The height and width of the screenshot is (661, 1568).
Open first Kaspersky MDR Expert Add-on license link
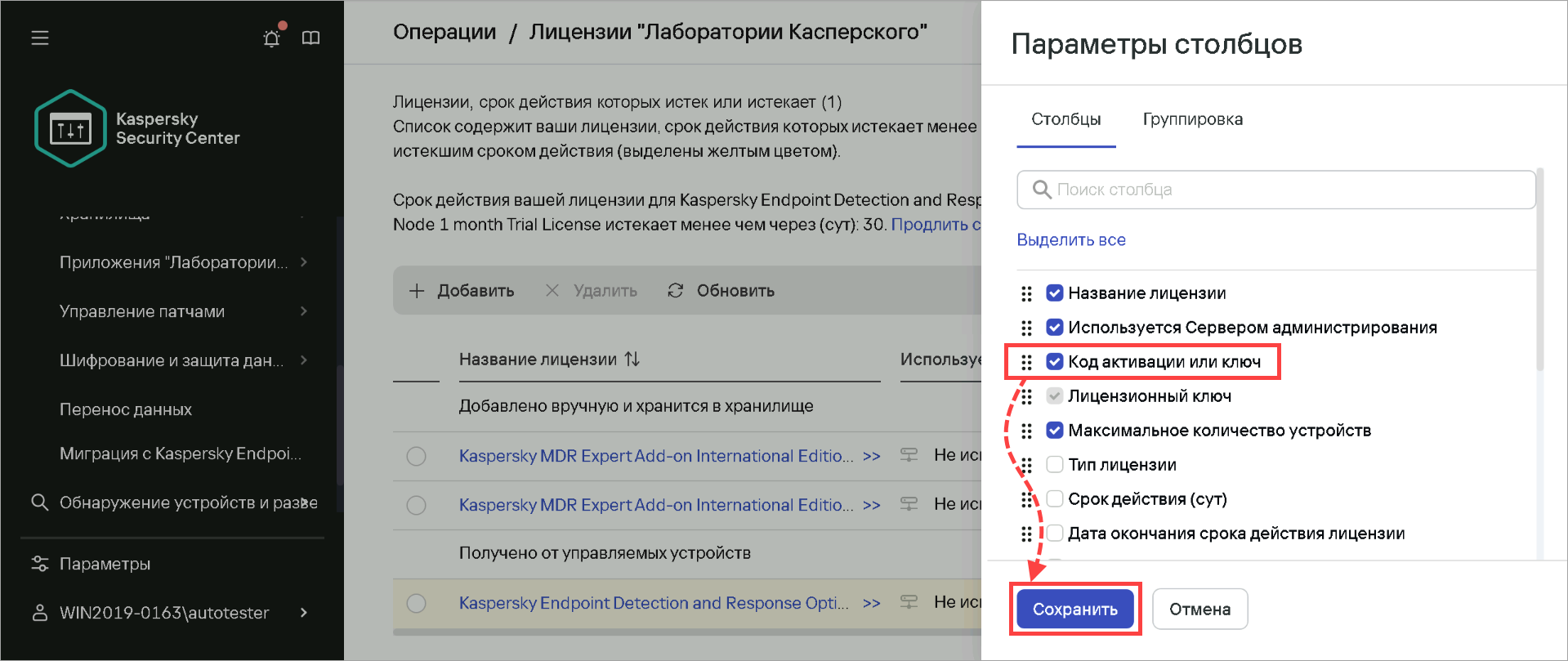click(x=656, y=456)
